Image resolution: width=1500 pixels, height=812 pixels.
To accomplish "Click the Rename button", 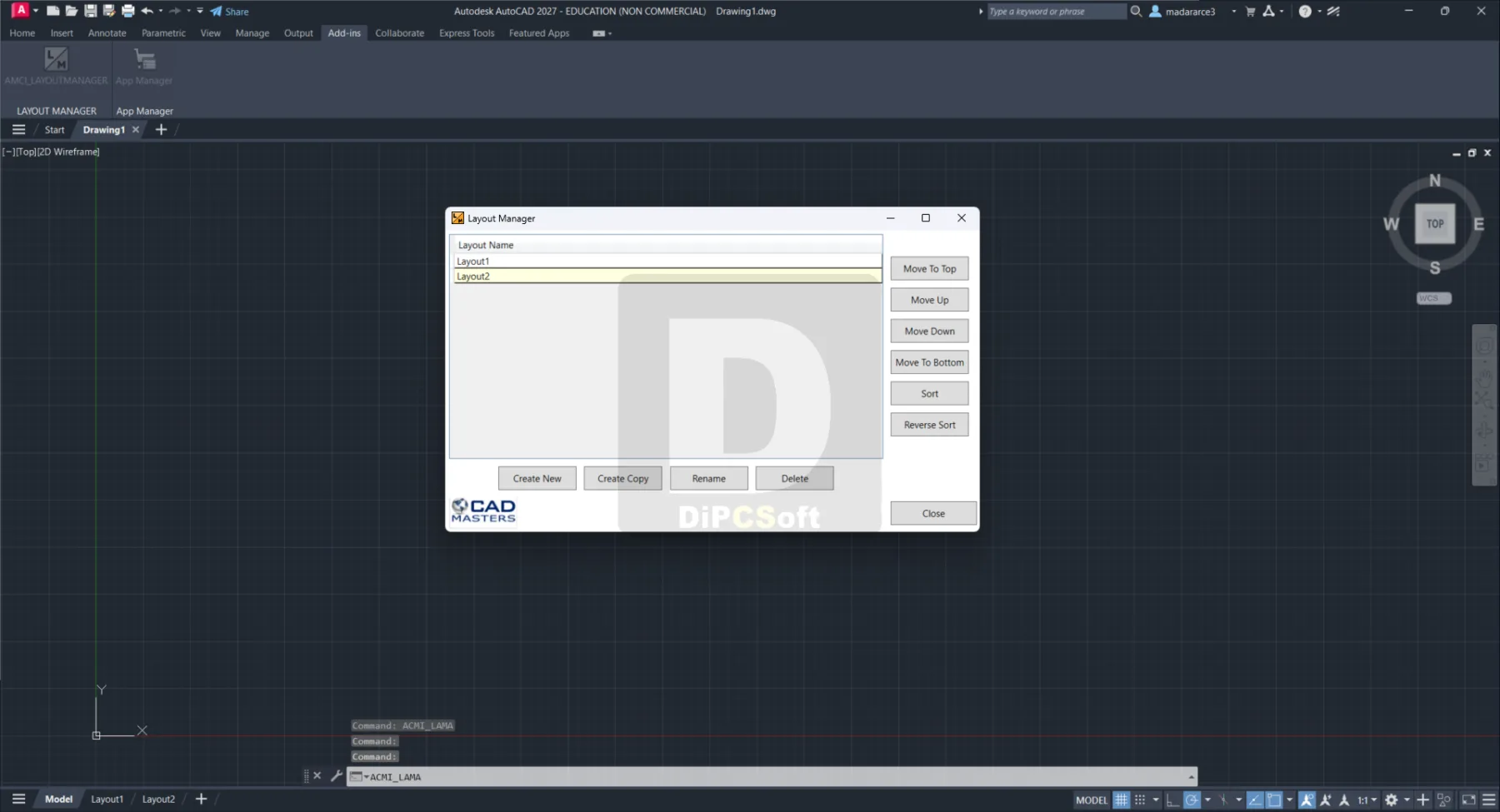I will pos(708,478).
